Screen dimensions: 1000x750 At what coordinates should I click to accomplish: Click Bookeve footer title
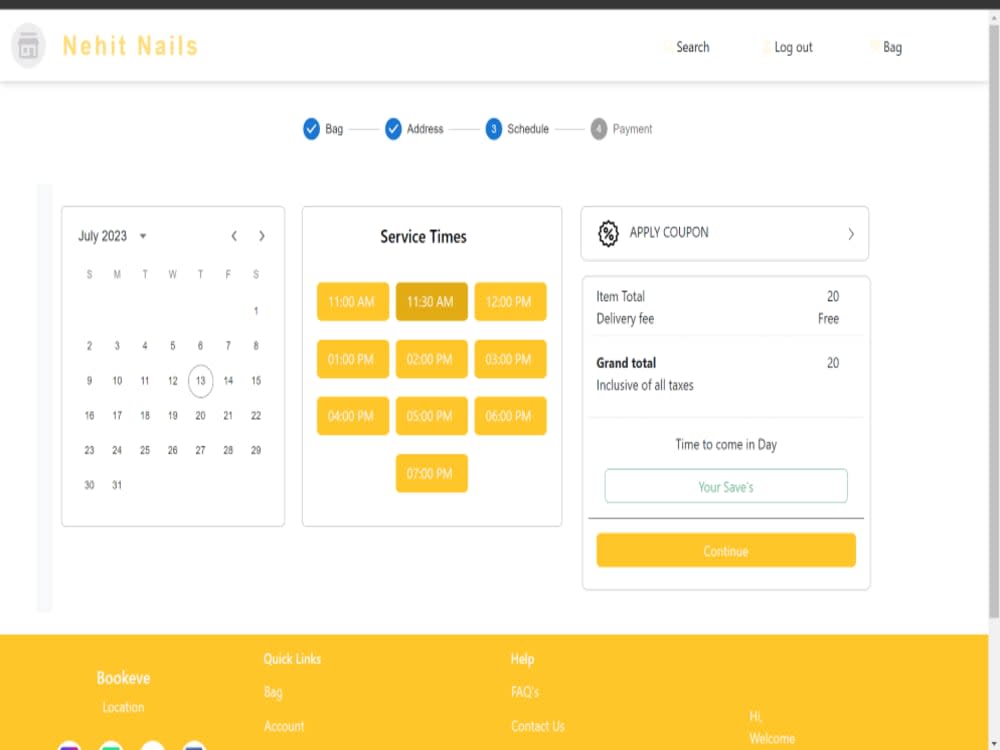coord(123,678)
